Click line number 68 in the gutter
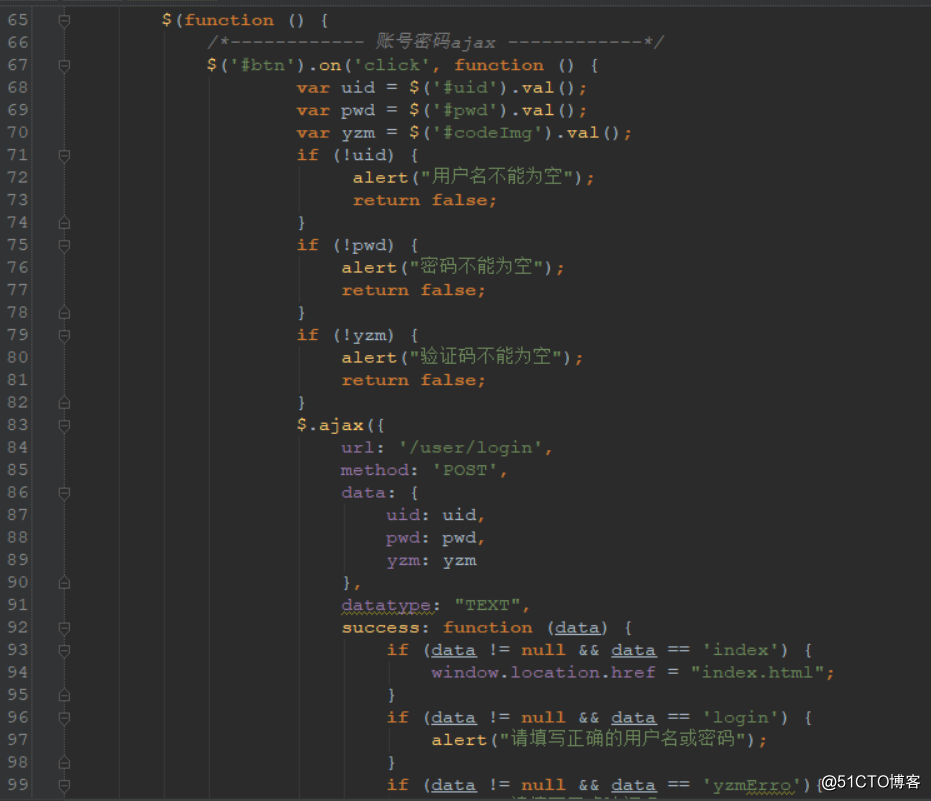This screenshot has height=801, width=931. point(18,87)
